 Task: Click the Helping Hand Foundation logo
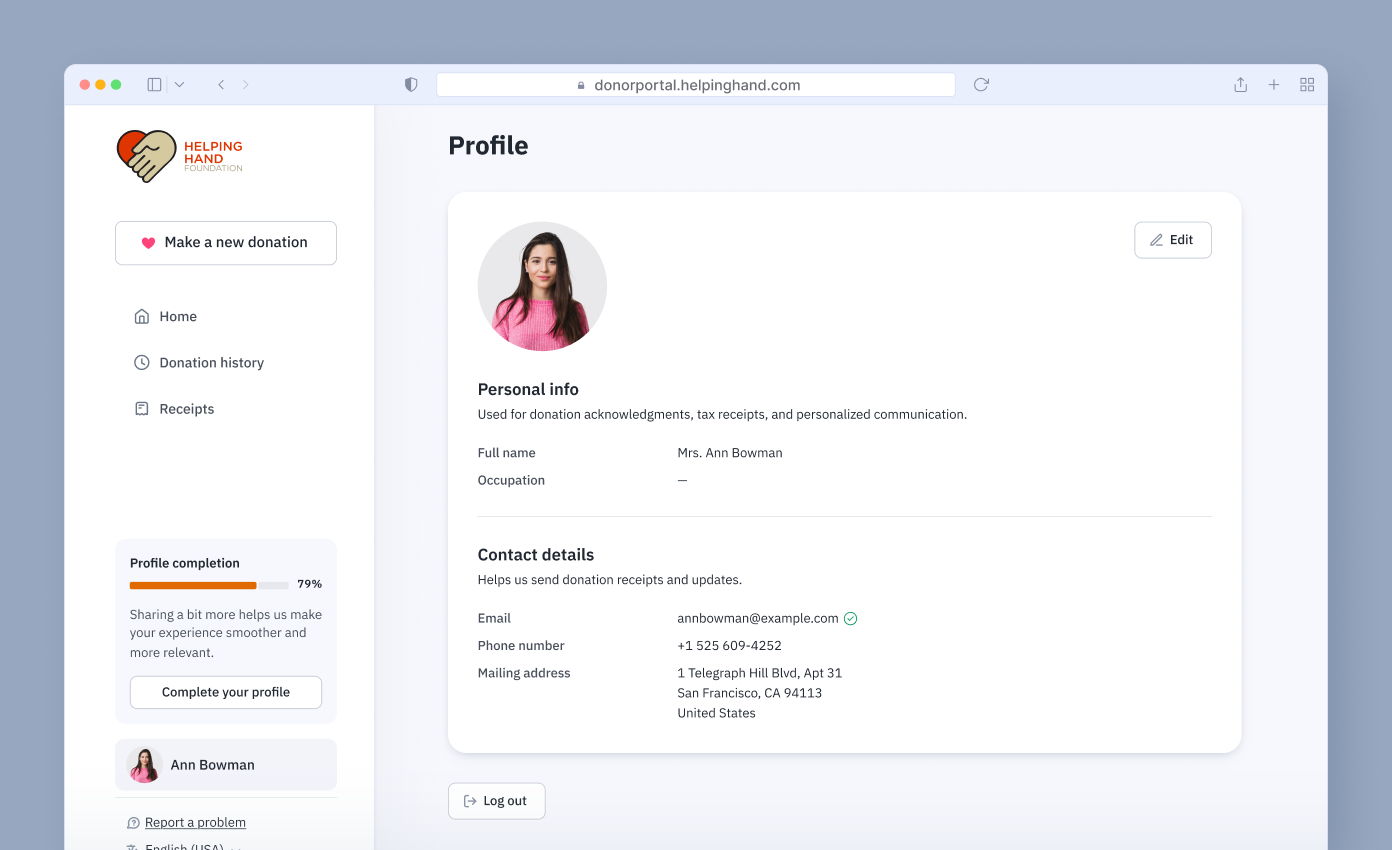(180, 155)
